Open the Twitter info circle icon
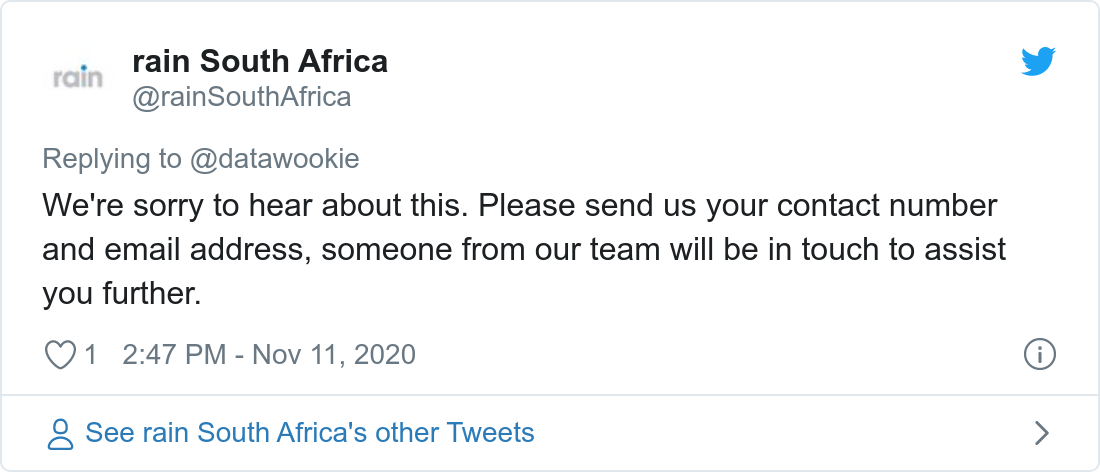Screen dimensions: 1100x472 coord(1040,354)
